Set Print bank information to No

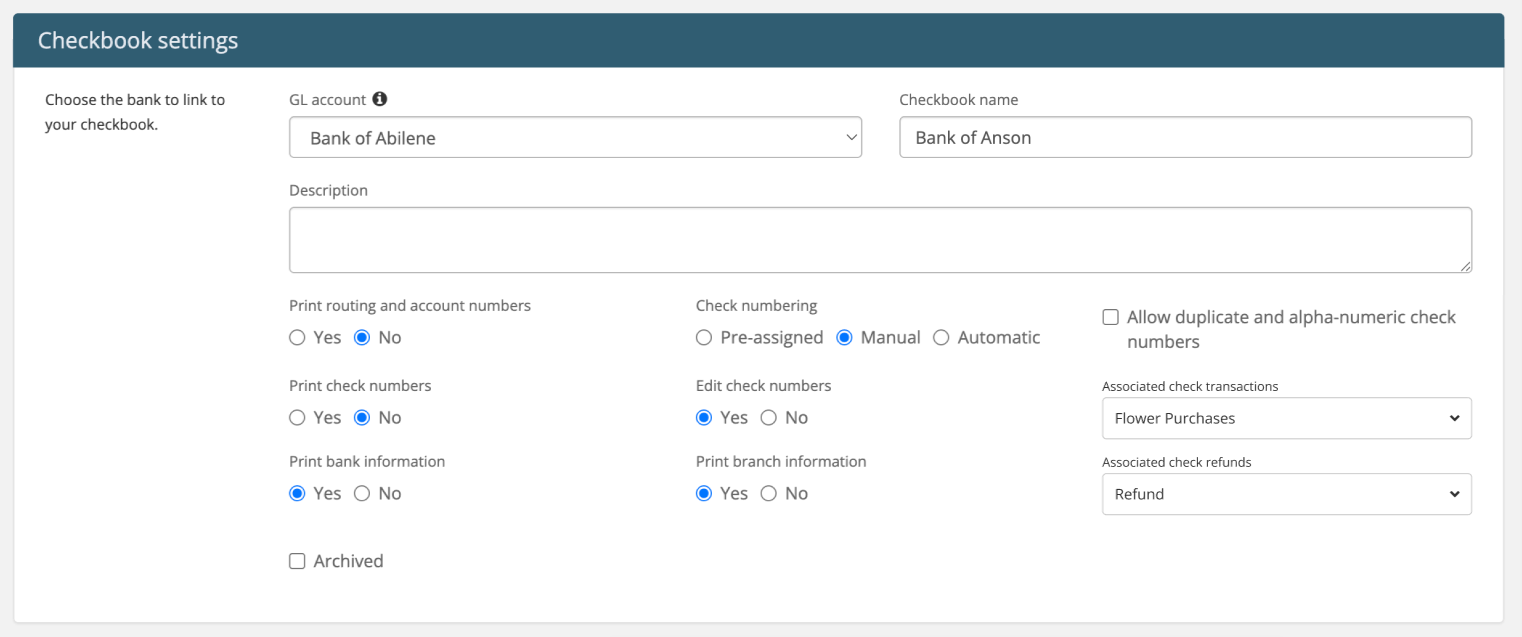pos(362,494)
